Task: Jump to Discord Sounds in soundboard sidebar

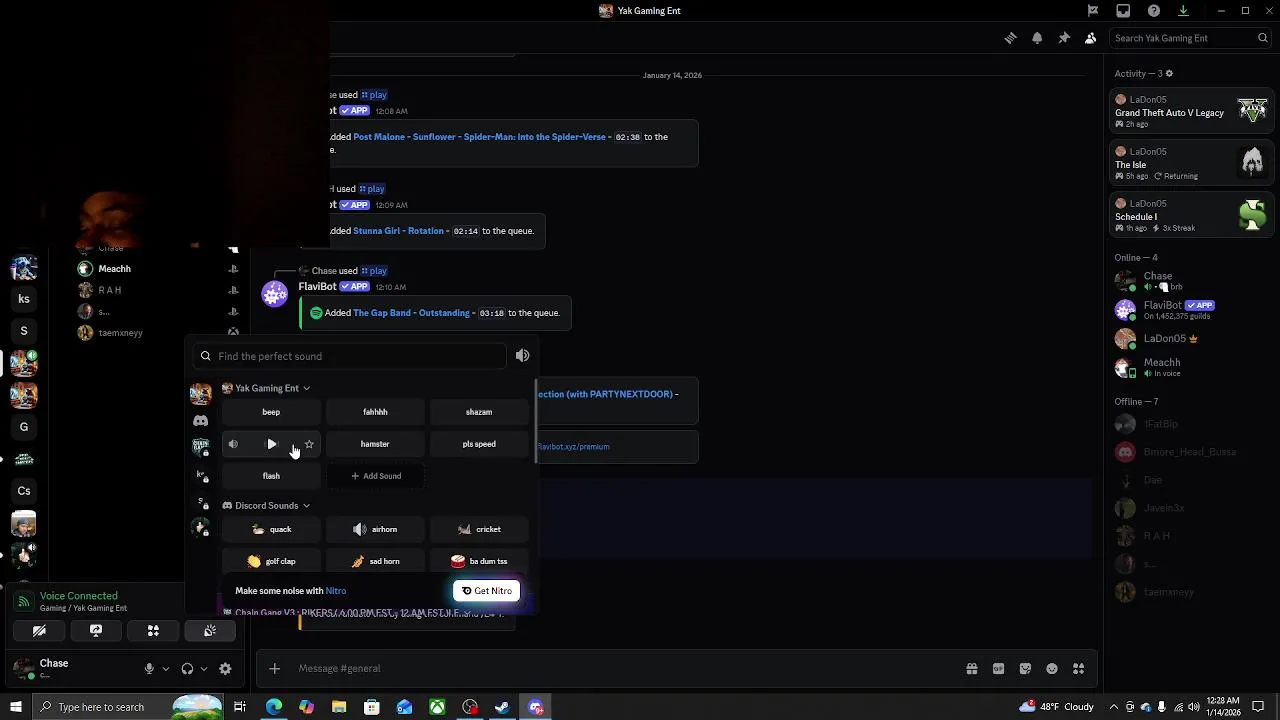Action: pyautogui.click(x=201, y=421)
